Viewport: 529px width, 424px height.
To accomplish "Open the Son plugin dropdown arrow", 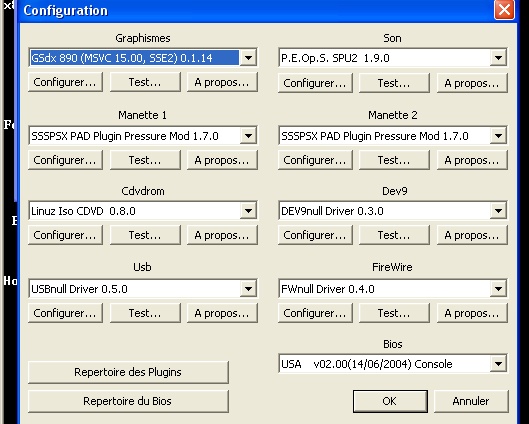I will point(498,58).
